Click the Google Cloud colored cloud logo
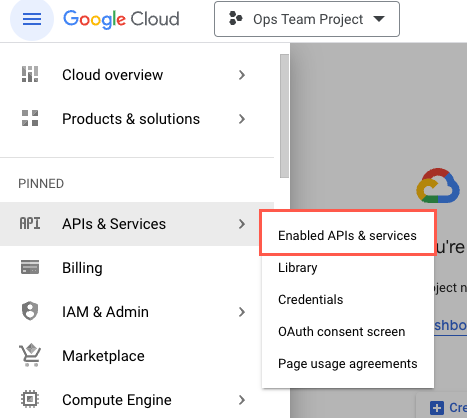467x418 pixels. point(438,186)
